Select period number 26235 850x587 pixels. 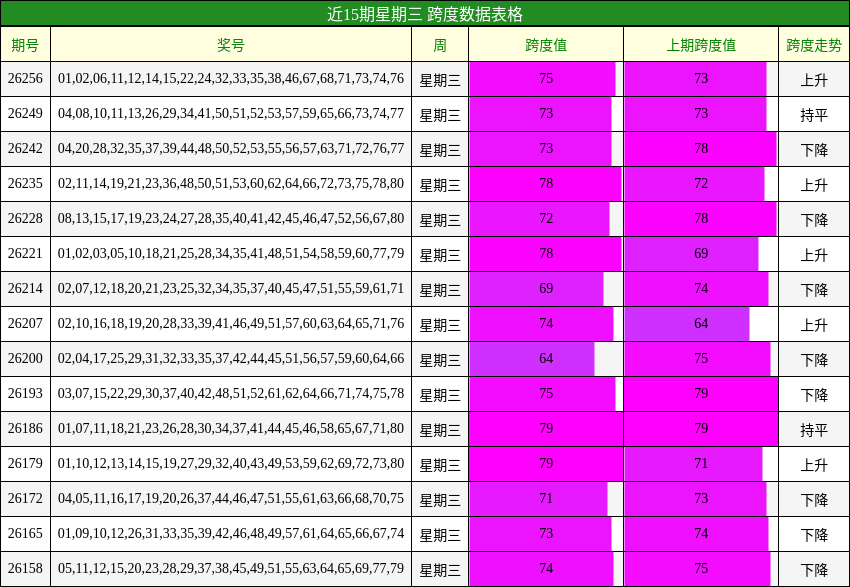tap(25, 184)
